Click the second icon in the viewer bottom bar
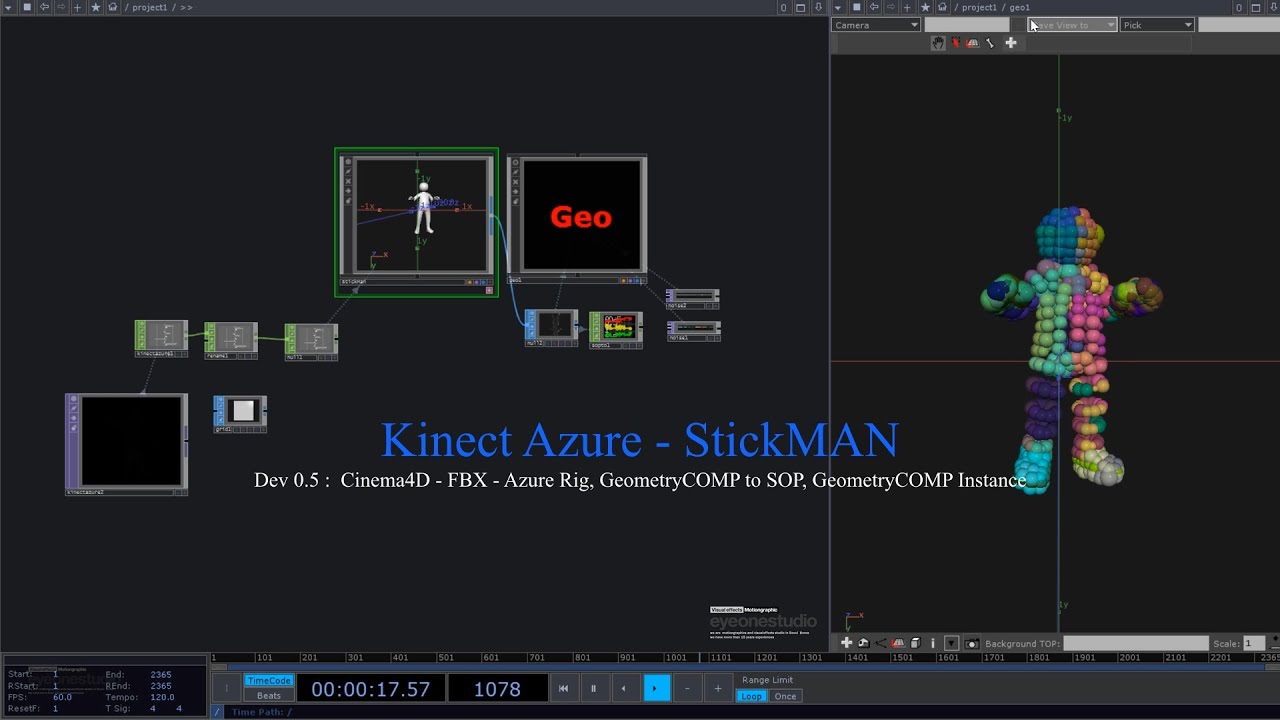 pyautogui.click(x=863, y=643)
